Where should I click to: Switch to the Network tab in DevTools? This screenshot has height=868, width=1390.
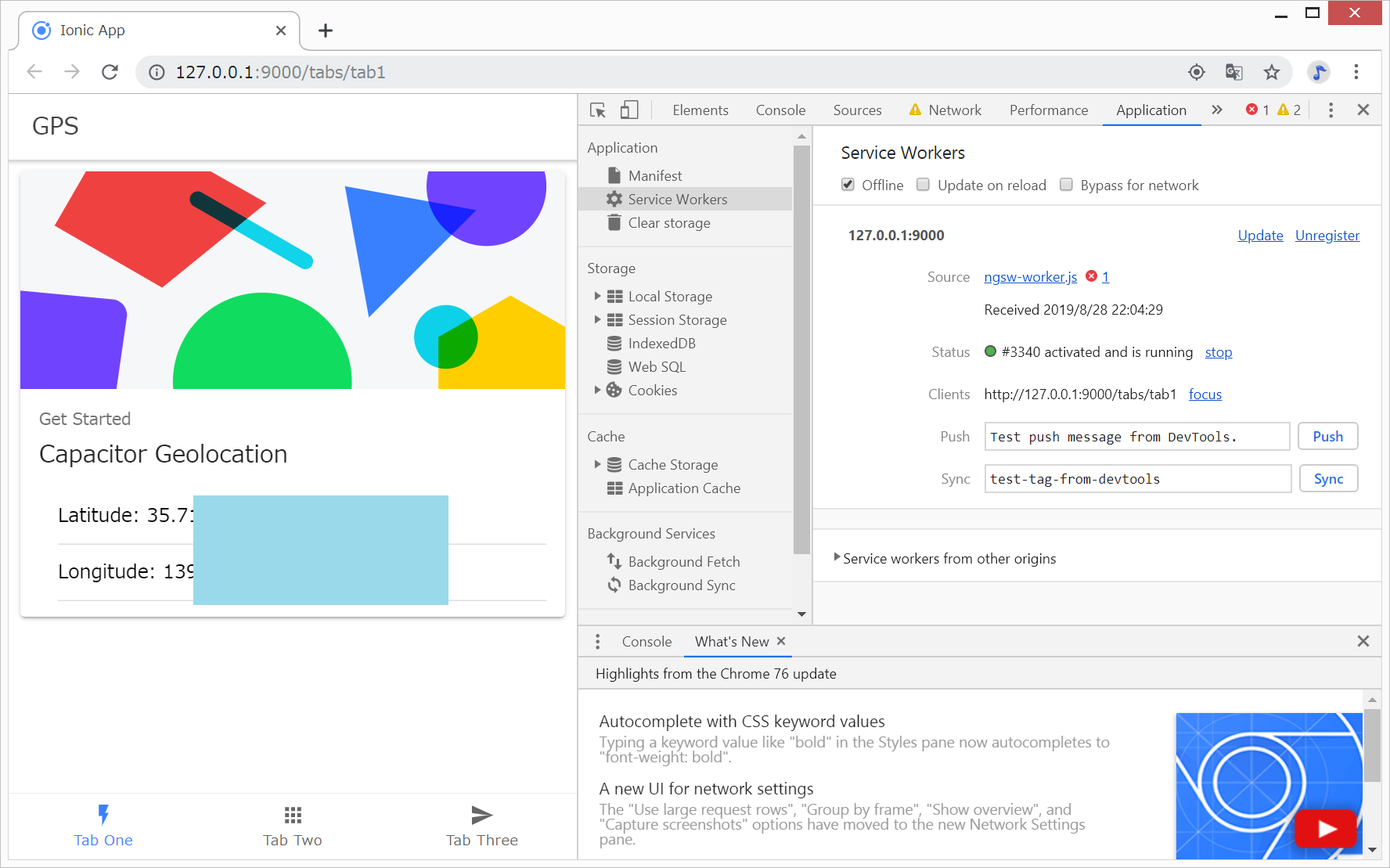pyautogui.click(x=954, y=110)
